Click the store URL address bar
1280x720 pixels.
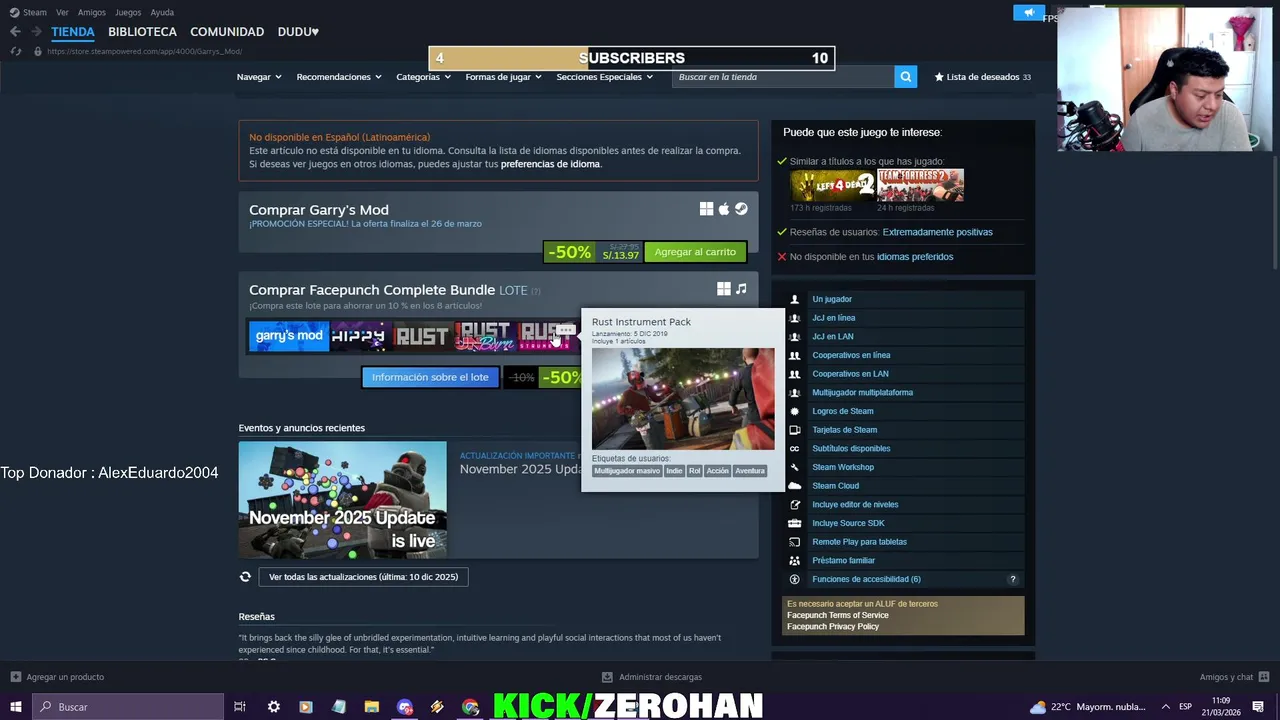pyautogui.click(x=144, y=51)
